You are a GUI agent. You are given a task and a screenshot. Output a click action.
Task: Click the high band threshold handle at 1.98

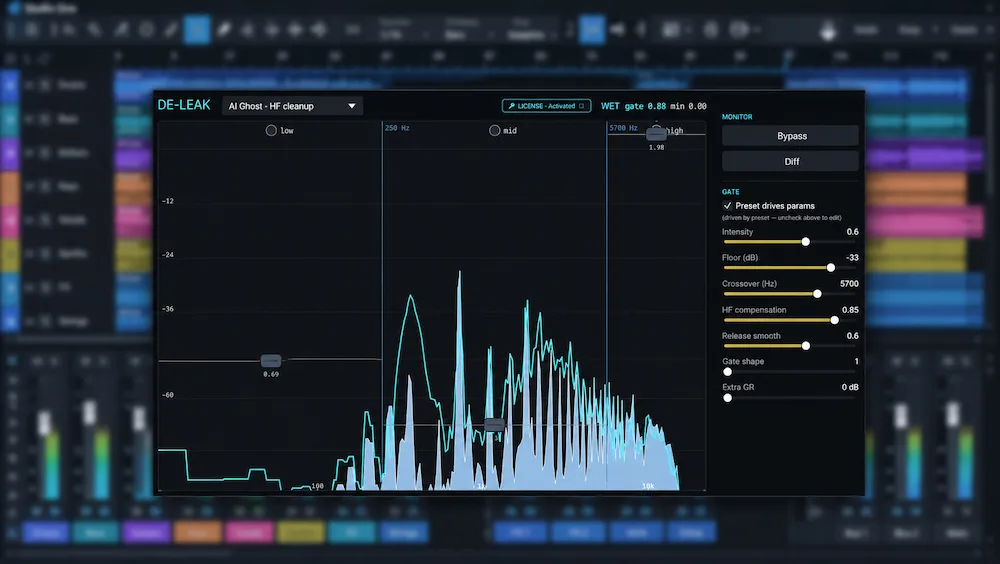656,135
